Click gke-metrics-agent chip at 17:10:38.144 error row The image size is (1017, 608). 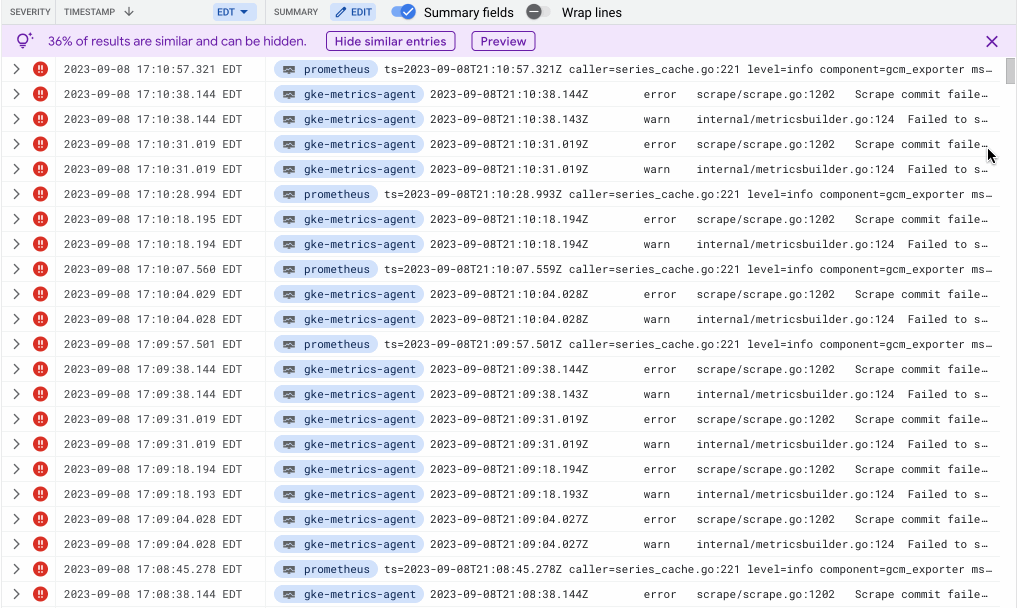tap(348, 94)
